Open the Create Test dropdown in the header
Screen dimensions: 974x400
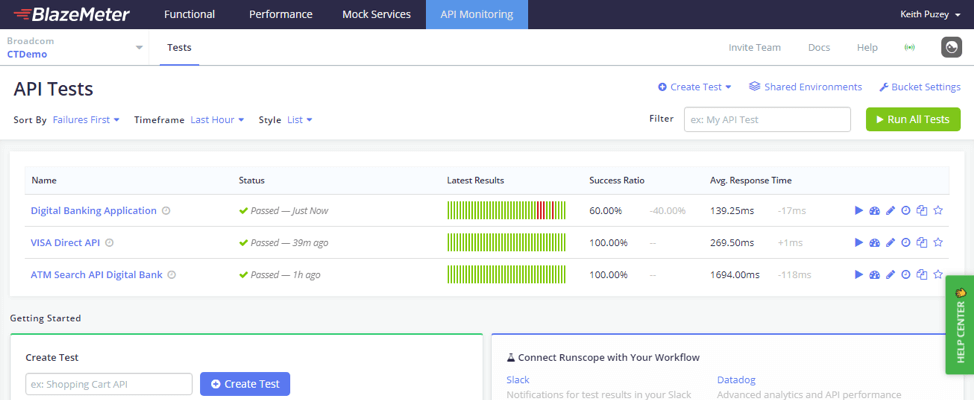[694, 87]
